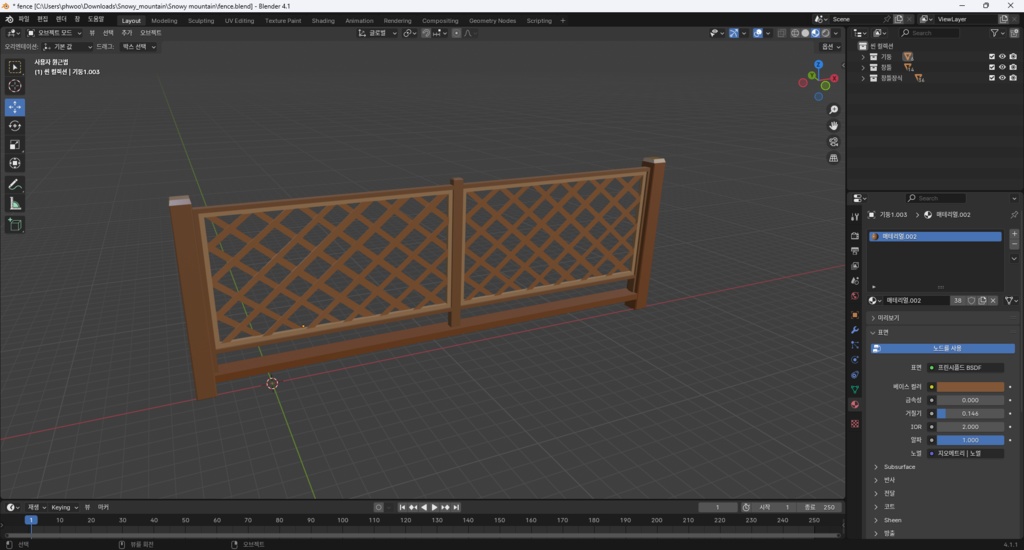Toggle the camera view icon
Screen dimensions: 1024x550
coord(833,142)
